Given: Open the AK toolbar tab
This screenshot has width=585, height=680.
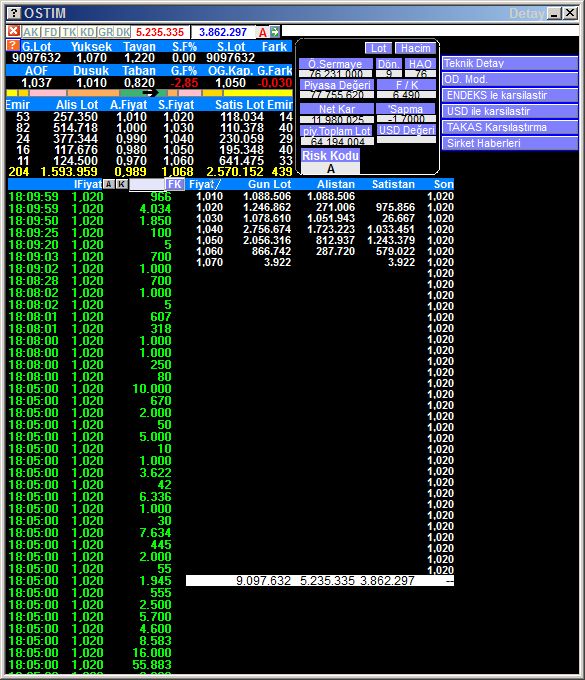Looking at the screenshot, I should tap(31, 32).
